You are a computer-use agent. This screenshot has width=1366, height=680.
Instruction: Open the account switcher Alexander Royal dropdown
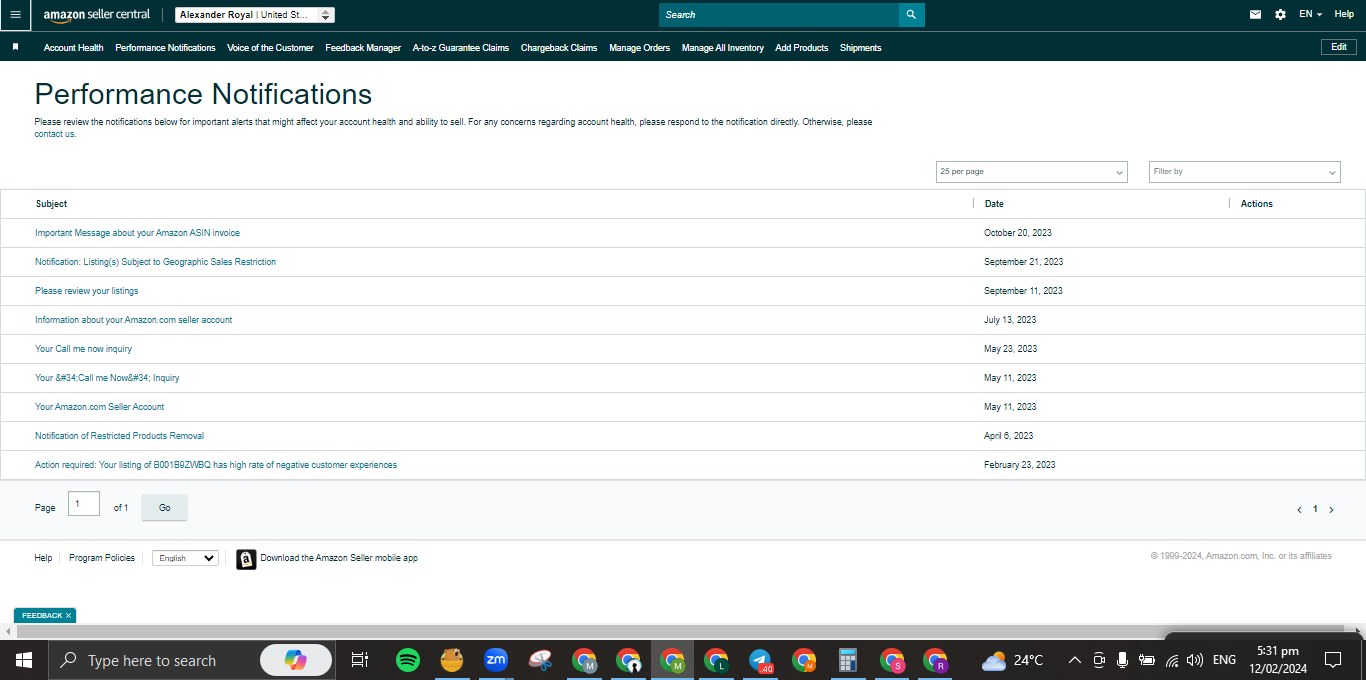coord(255,15)
